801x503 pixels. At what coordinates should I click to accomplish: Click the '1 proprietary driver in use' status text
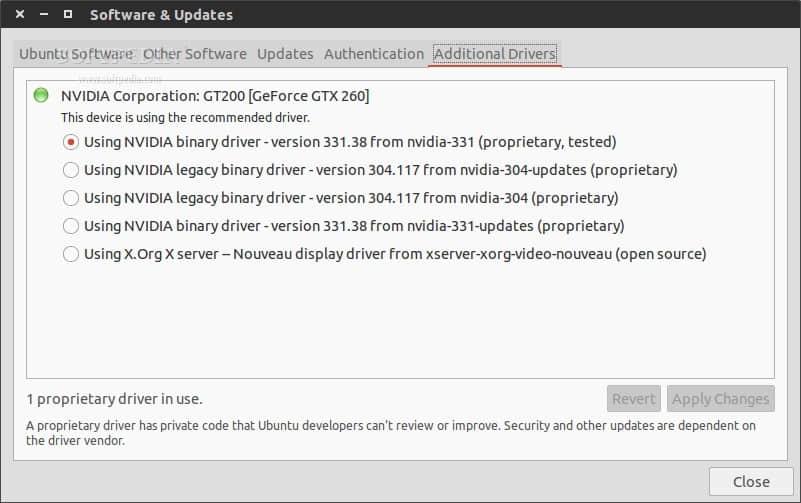click(x=114, y=399)
